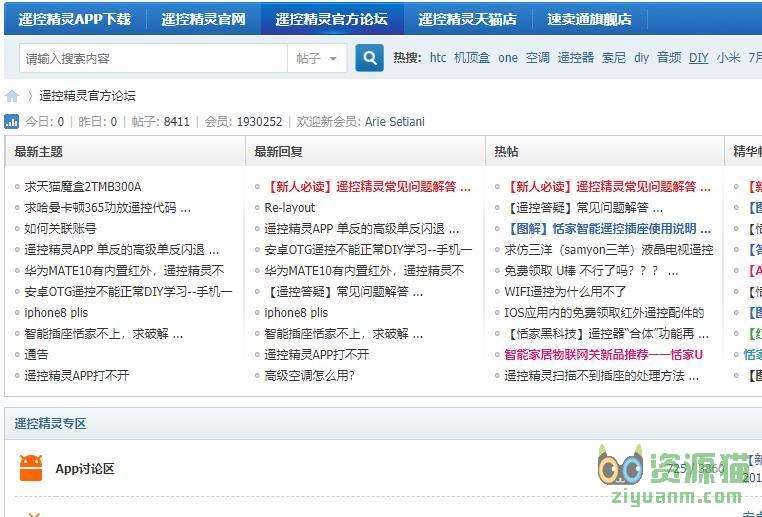Open 【新人必读】 post in 热帖 column

608,187
